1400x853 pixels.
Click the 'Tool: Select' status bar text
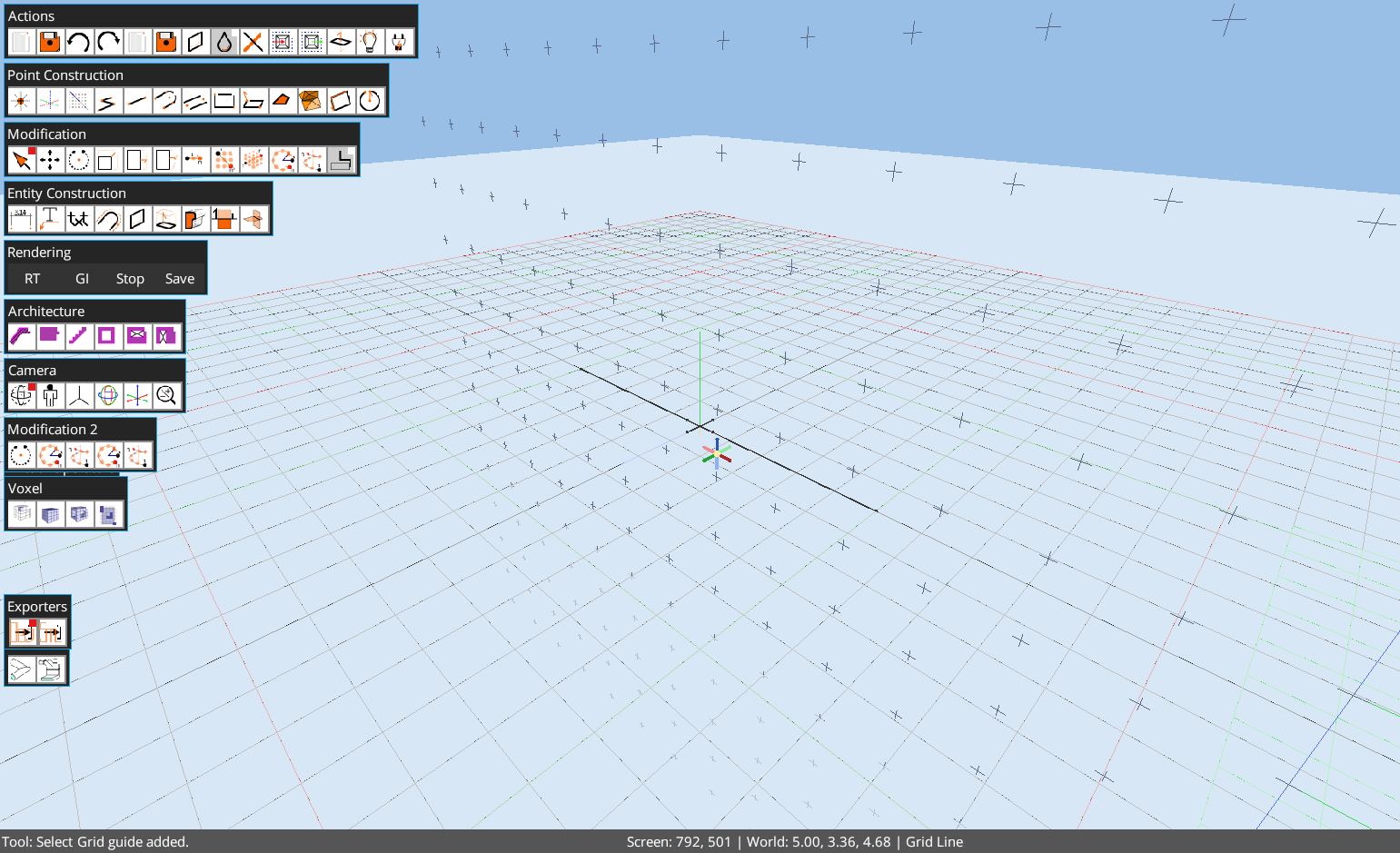pyautogui.click(x=37, y=842)
